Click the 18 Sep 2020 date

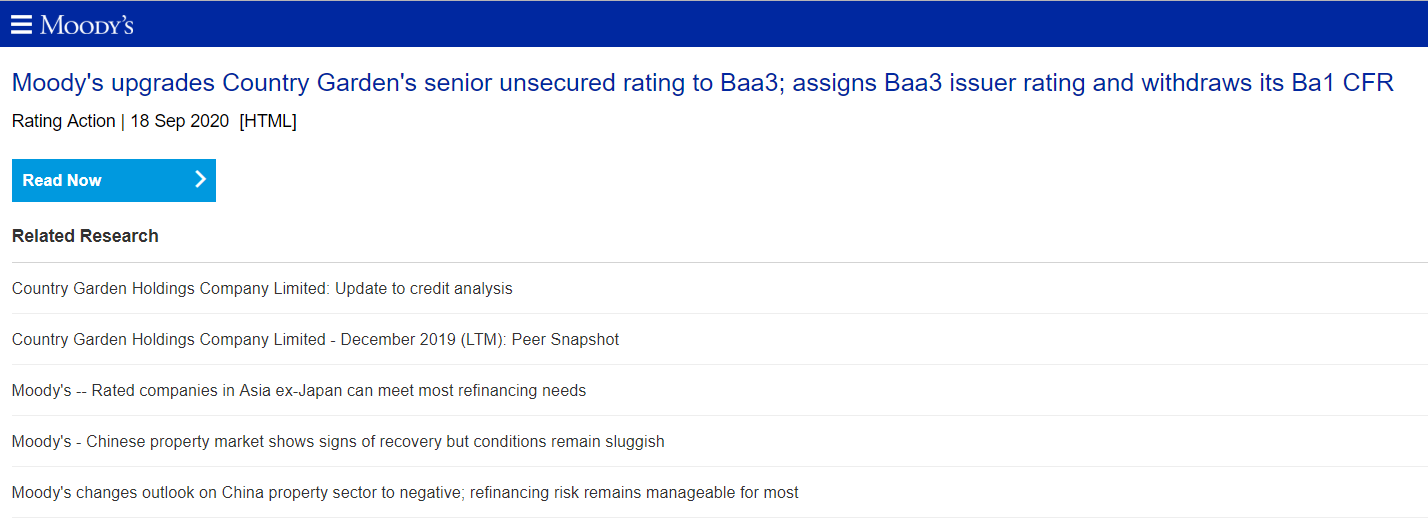pos(180,121)
